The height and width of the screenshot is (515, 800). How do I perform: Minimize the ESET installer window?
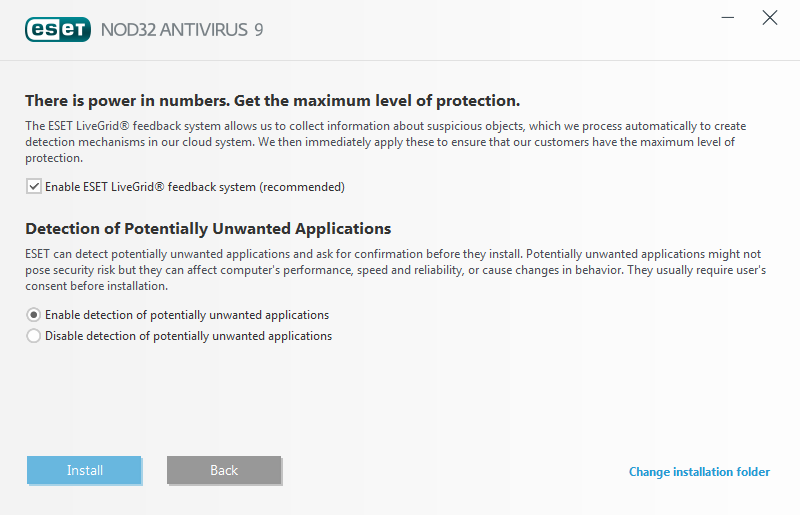point(728,18)
